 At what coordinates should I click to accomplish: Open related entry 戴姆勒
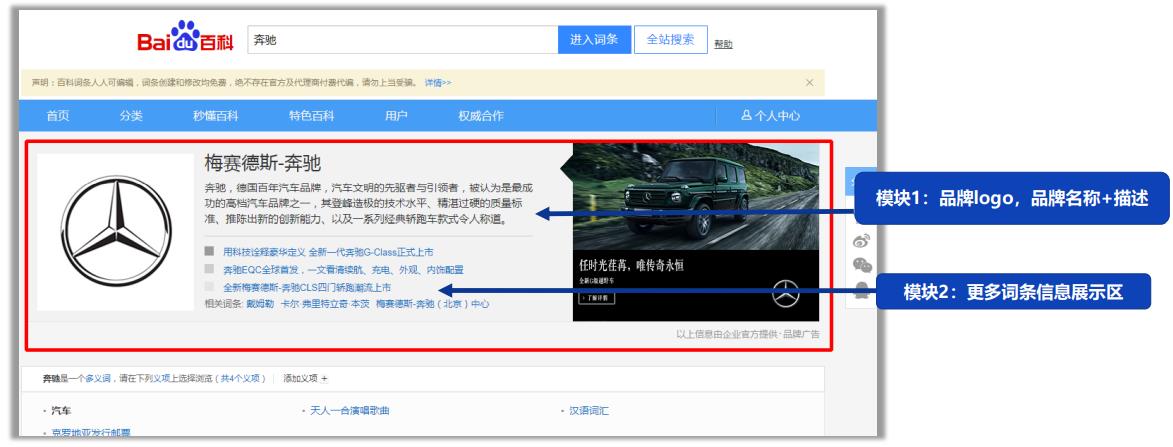258,304
